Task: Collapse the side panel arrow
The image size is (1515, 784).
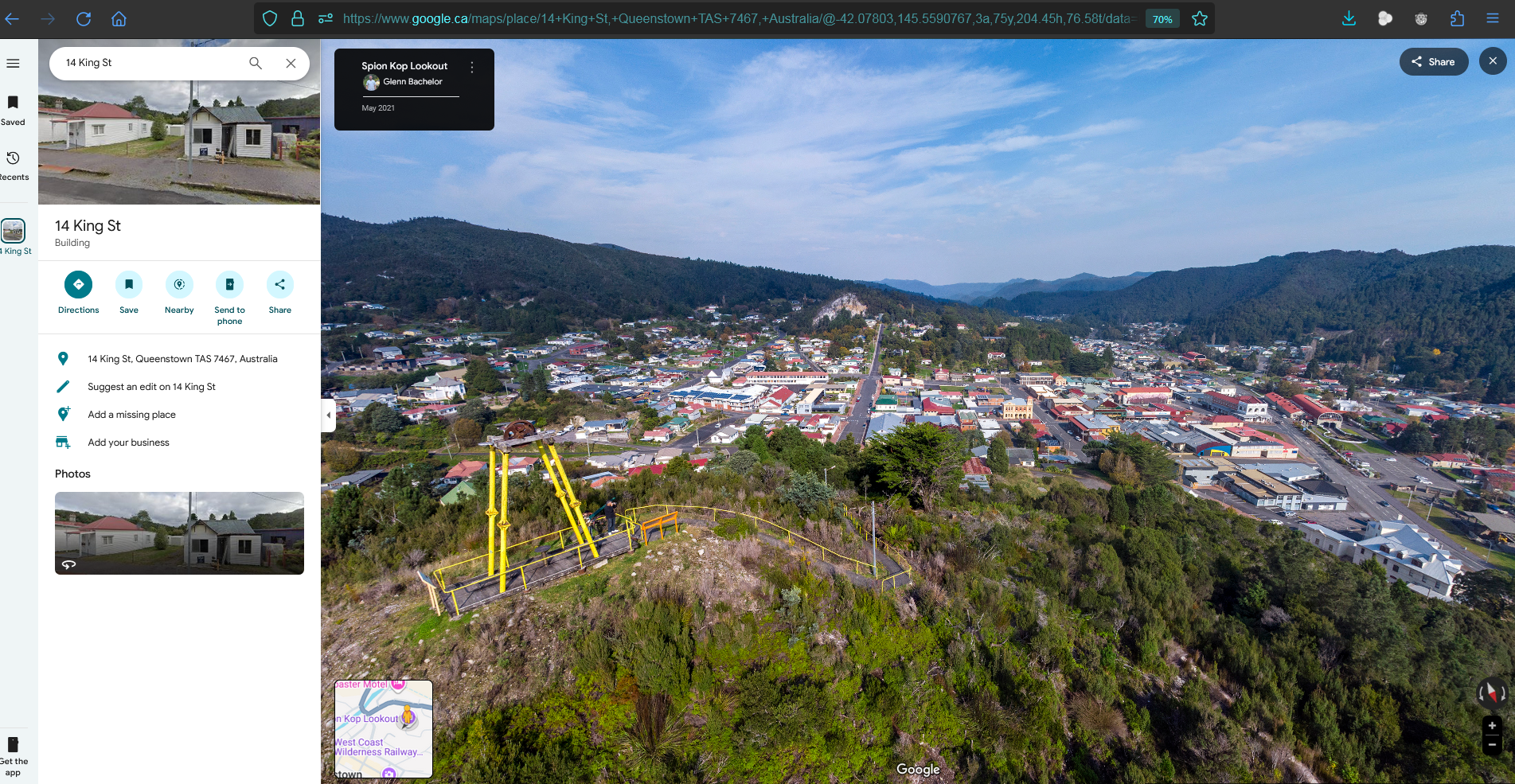Action: tap(328, 415)
